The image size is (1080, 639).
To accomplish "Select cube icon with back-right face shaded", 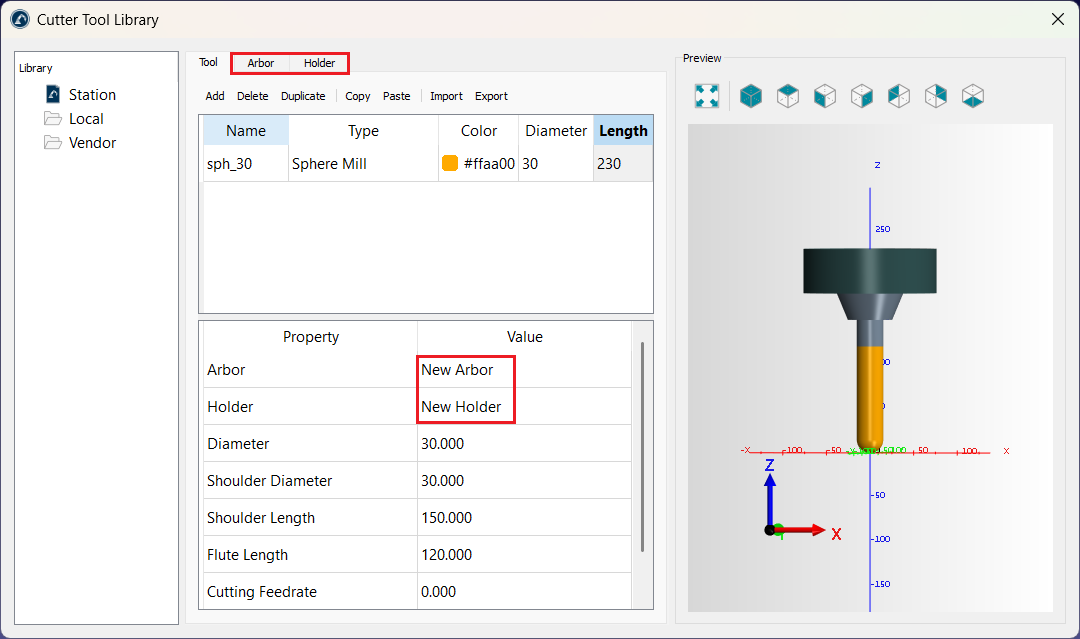I will [936, 96].
